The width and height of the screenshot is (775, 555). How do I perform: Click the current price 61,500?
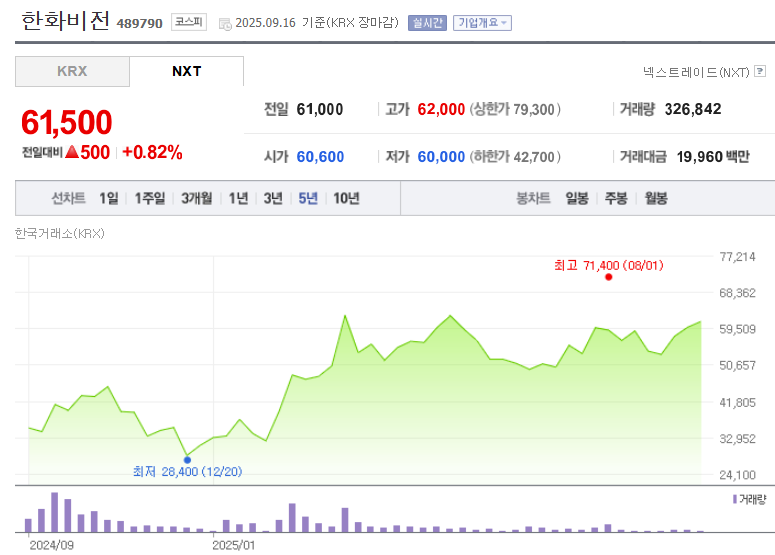pyautogui.click(x=67, y=122)
